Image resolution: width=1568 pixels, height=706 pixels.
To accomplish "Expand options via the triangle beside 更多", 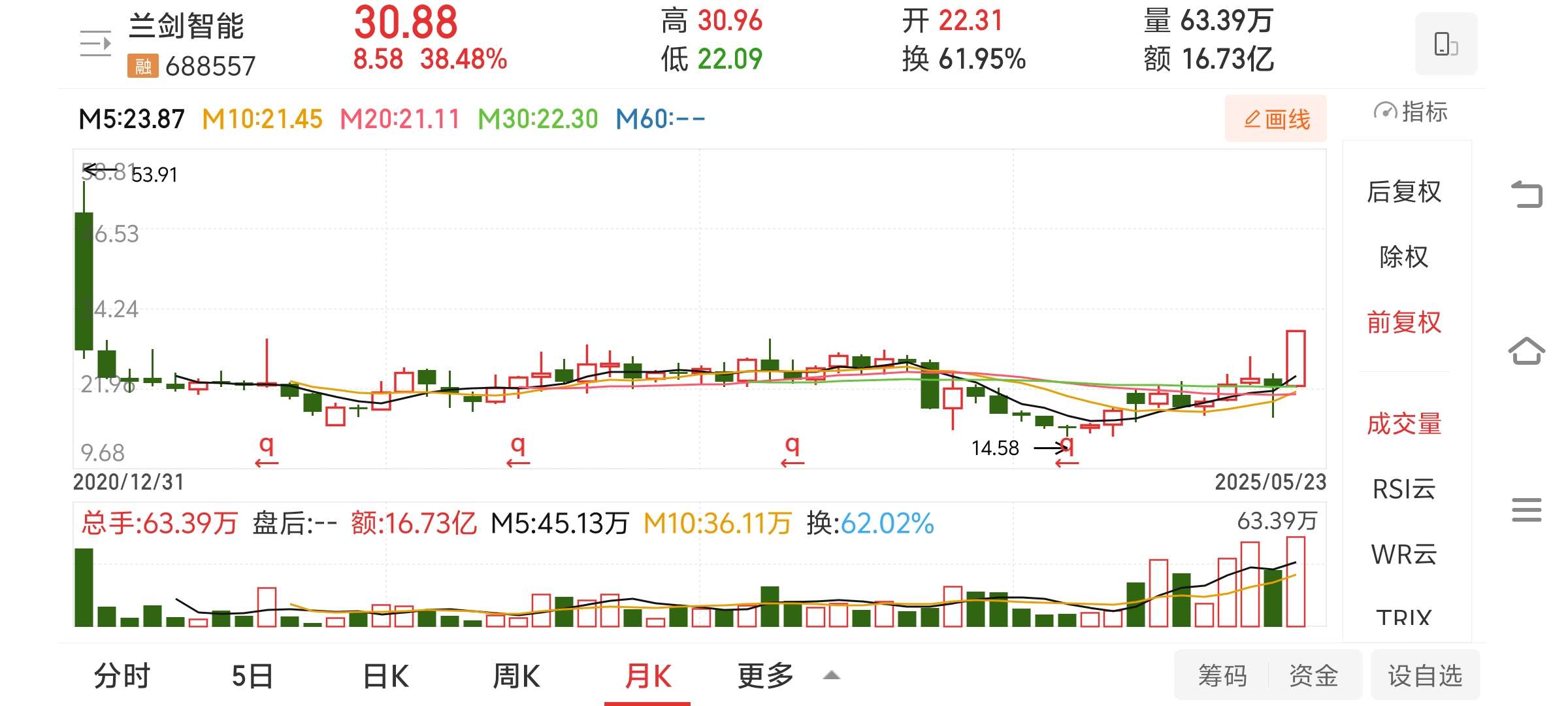I will 831,675.
